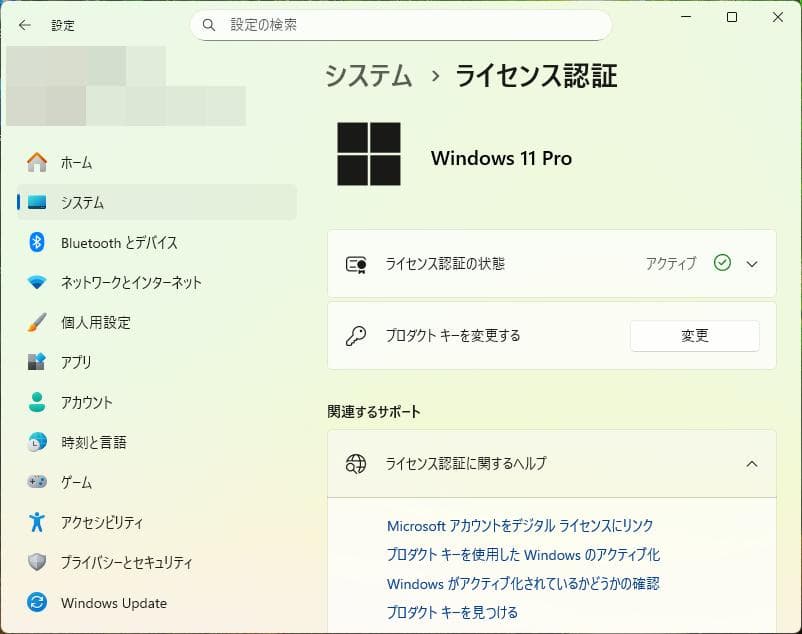Click the globe help icon
Screen dimensions: 802x634
coord(356,464)
